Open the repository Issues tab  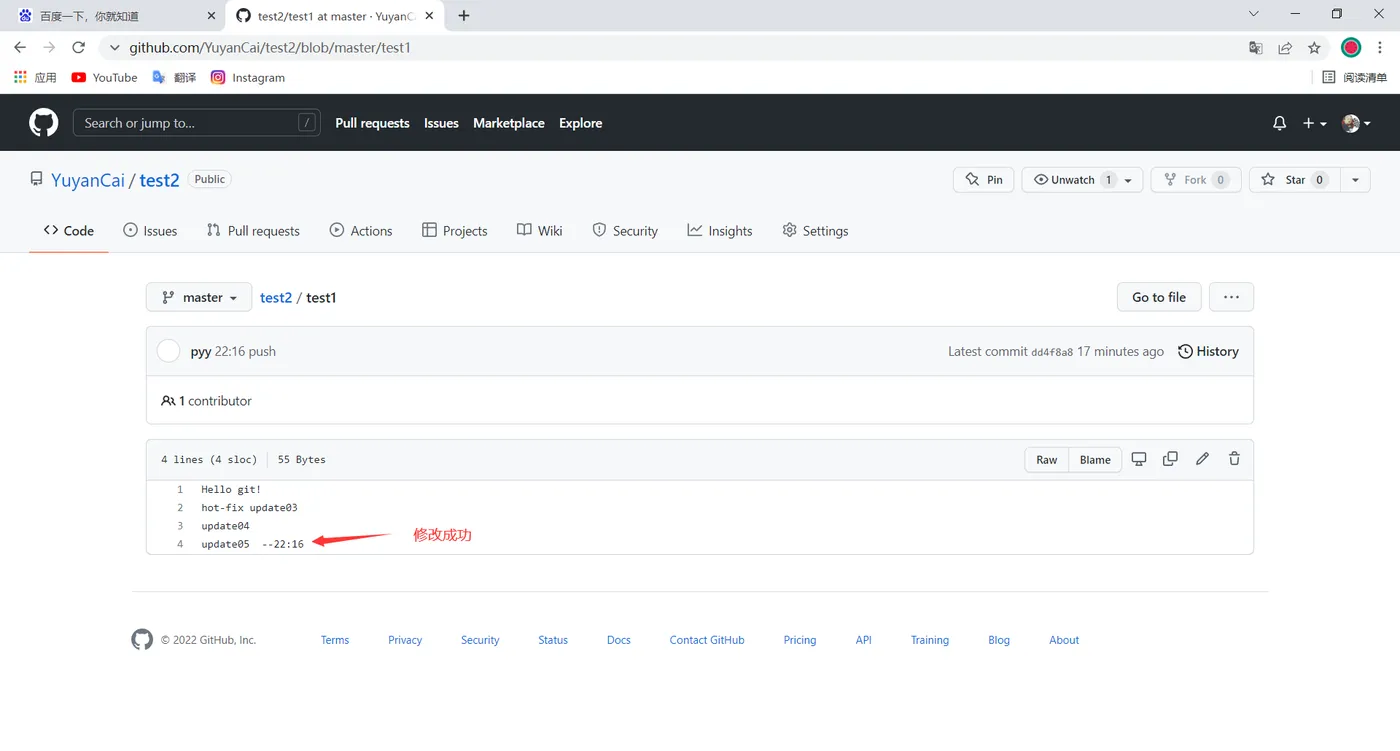(150, 231)
